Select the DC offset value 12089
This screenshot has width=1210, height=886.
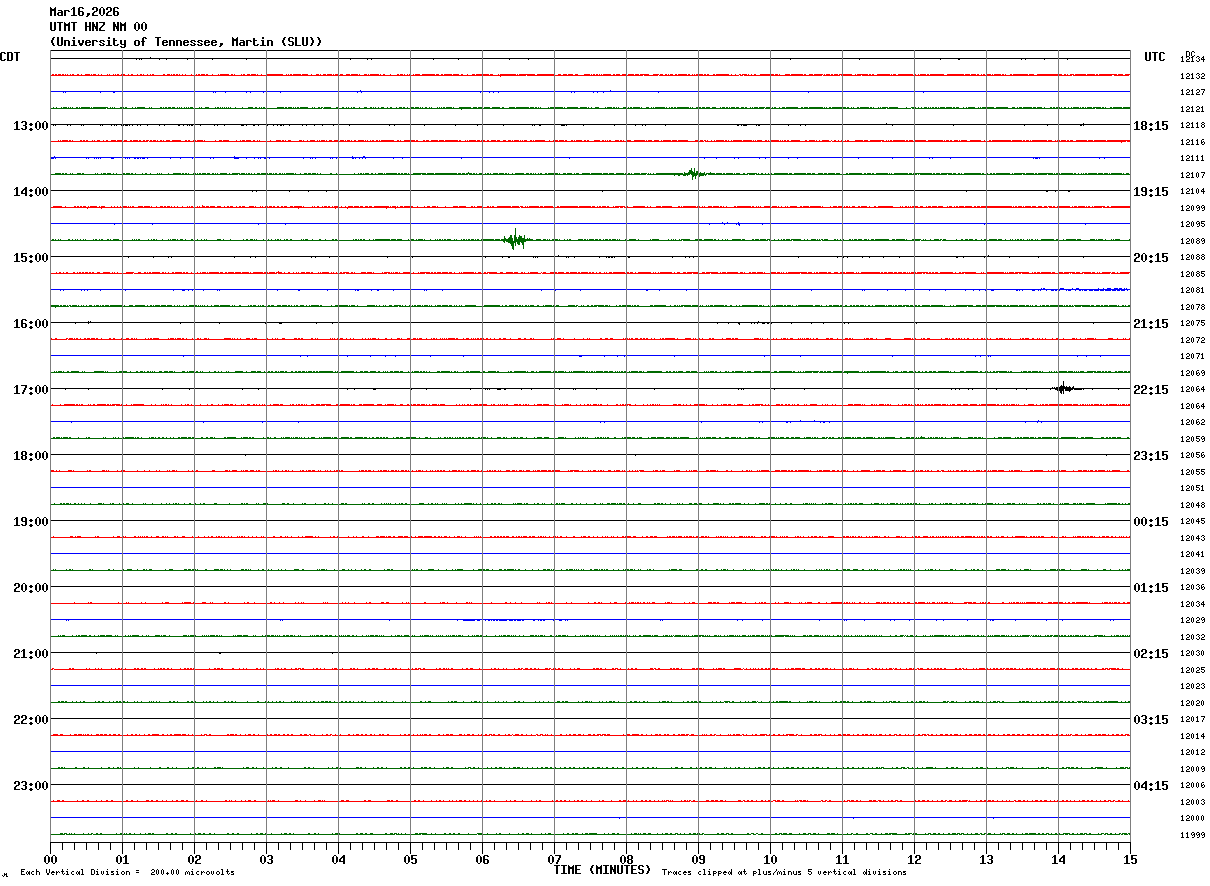(1192, 241)
